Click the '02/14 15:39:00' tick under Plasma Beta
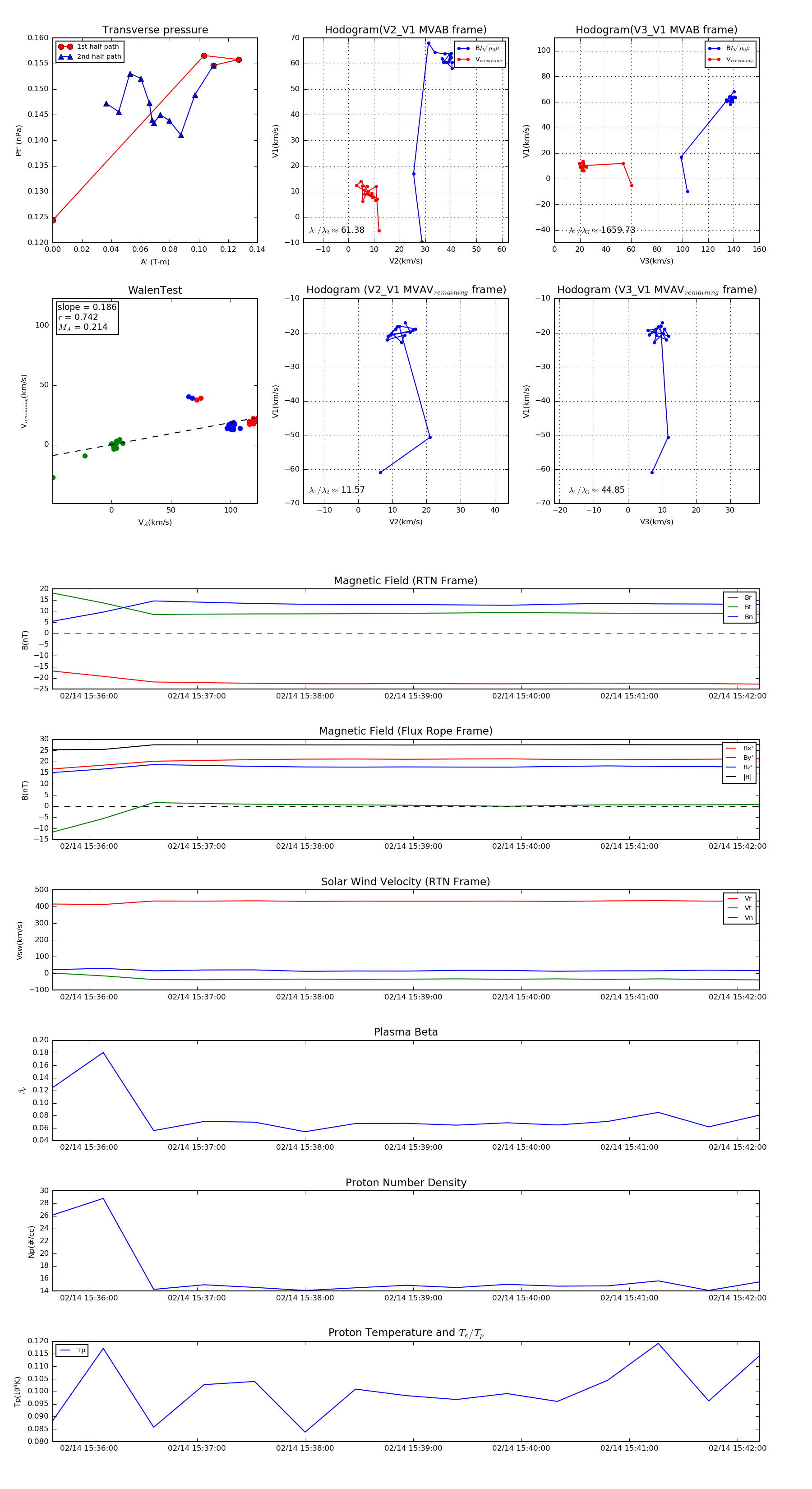 [413, 1147]
